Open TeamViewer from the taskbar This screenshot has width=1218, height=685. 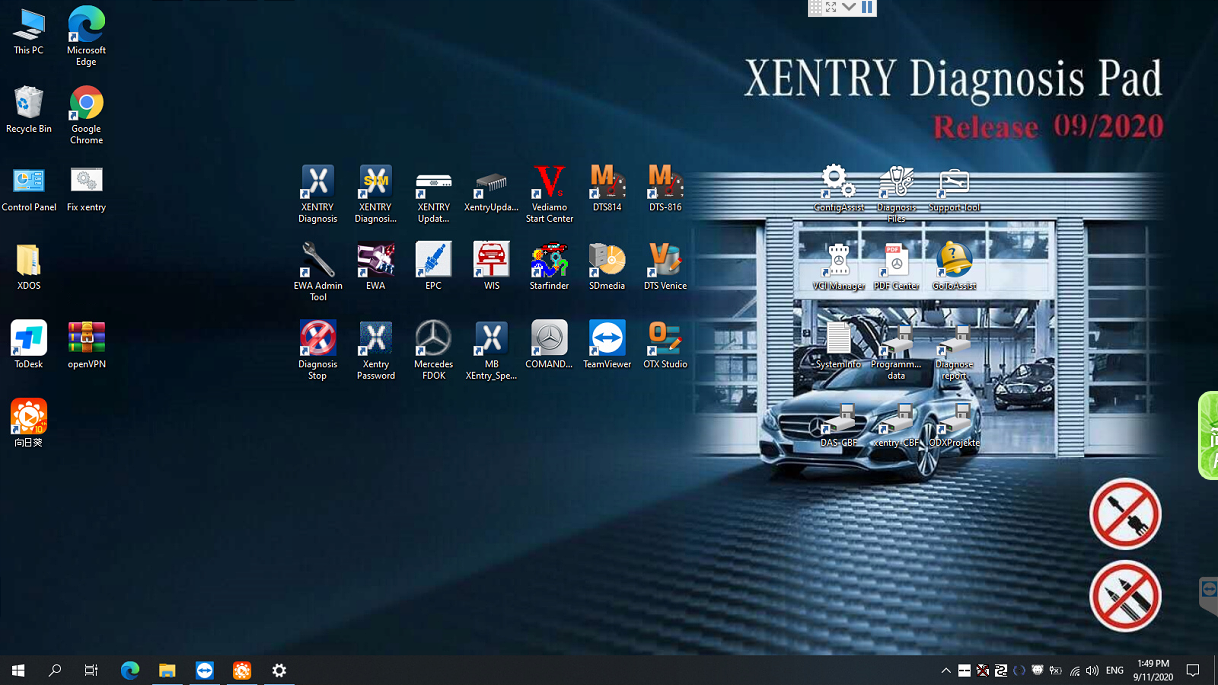(x=204, y=670)
